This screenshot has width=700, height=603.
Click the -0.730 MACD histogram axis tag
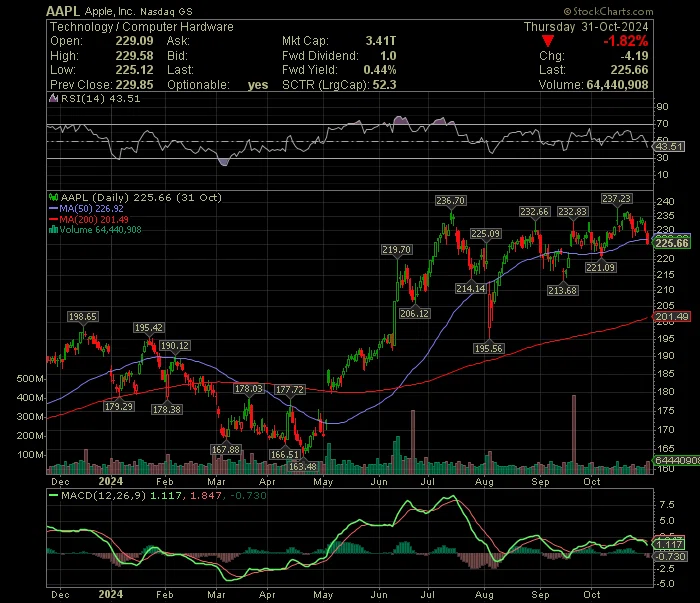pyautogui.click(x=671, y=557)
